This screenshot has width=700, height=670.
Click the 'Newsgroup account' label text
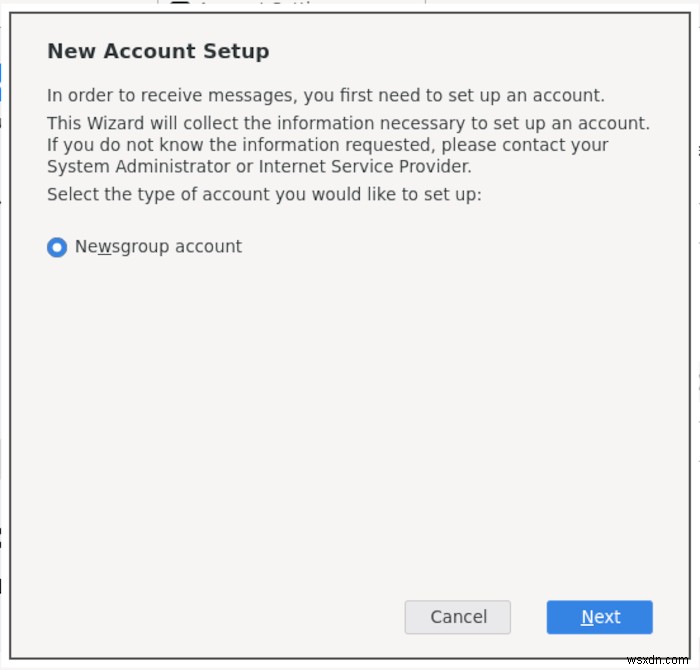[x=158, y=247]
